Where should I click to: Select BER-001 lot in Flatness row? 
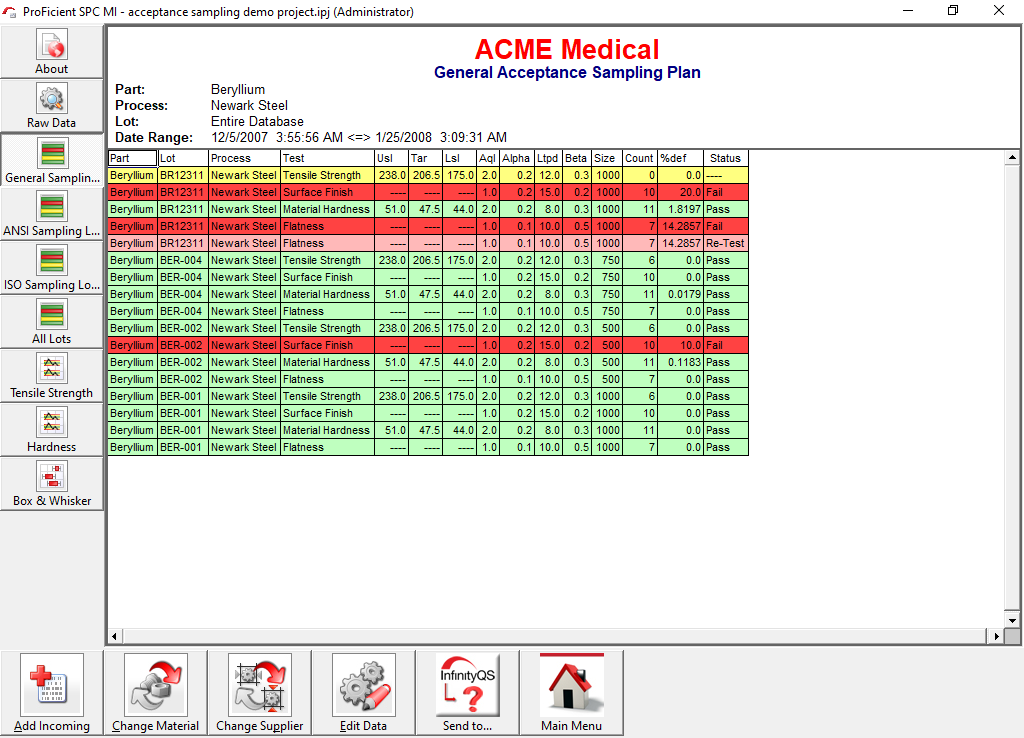click(183, 447)
